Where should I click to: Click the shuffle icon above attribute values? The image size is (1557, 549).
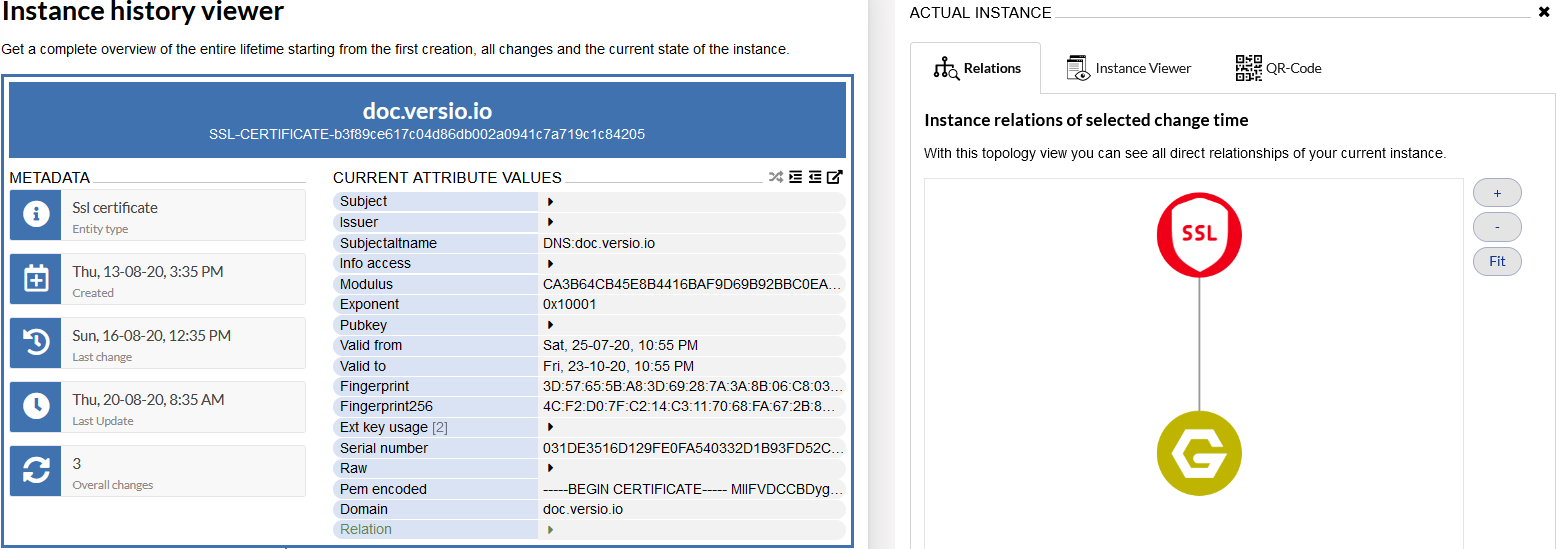(x=775, y=177)
